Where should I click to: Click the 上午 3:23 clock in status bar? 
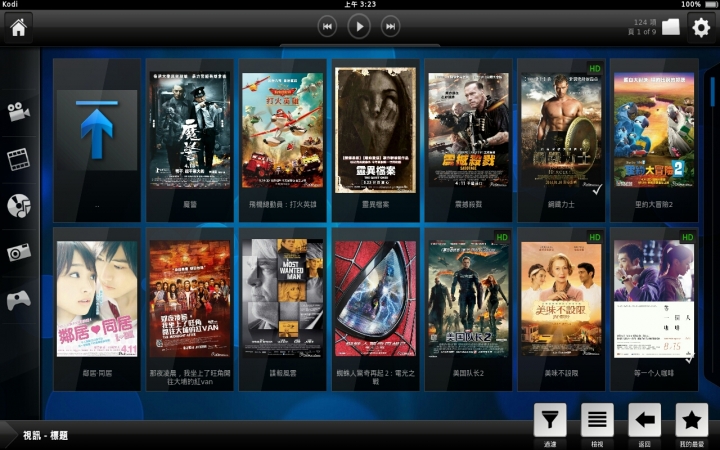point(360,4)
